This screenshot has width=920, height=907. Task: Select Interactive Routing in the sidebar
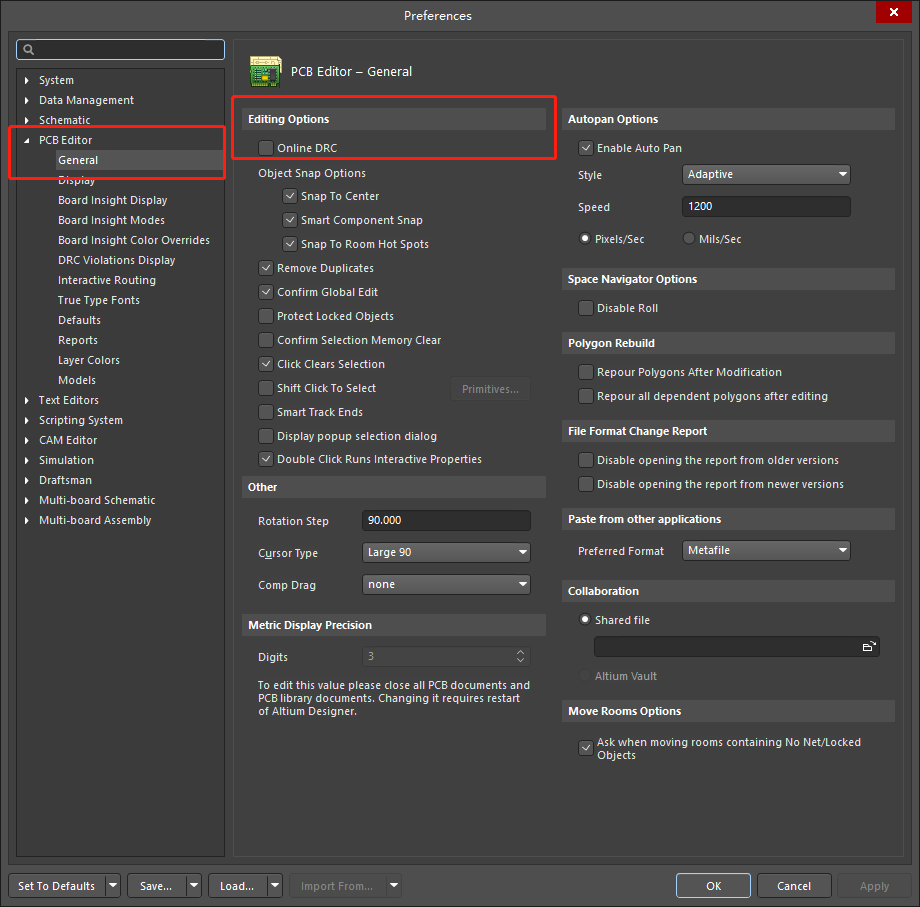tap(104, 279)
